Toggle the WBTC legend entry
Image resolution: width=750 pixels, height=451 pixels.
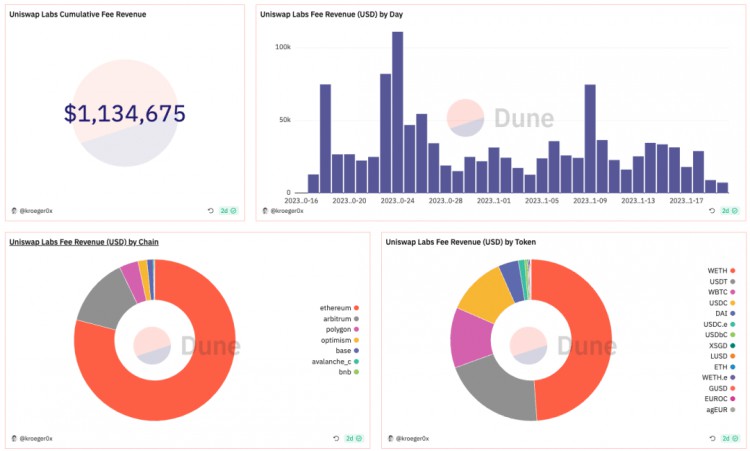[722, 292]
